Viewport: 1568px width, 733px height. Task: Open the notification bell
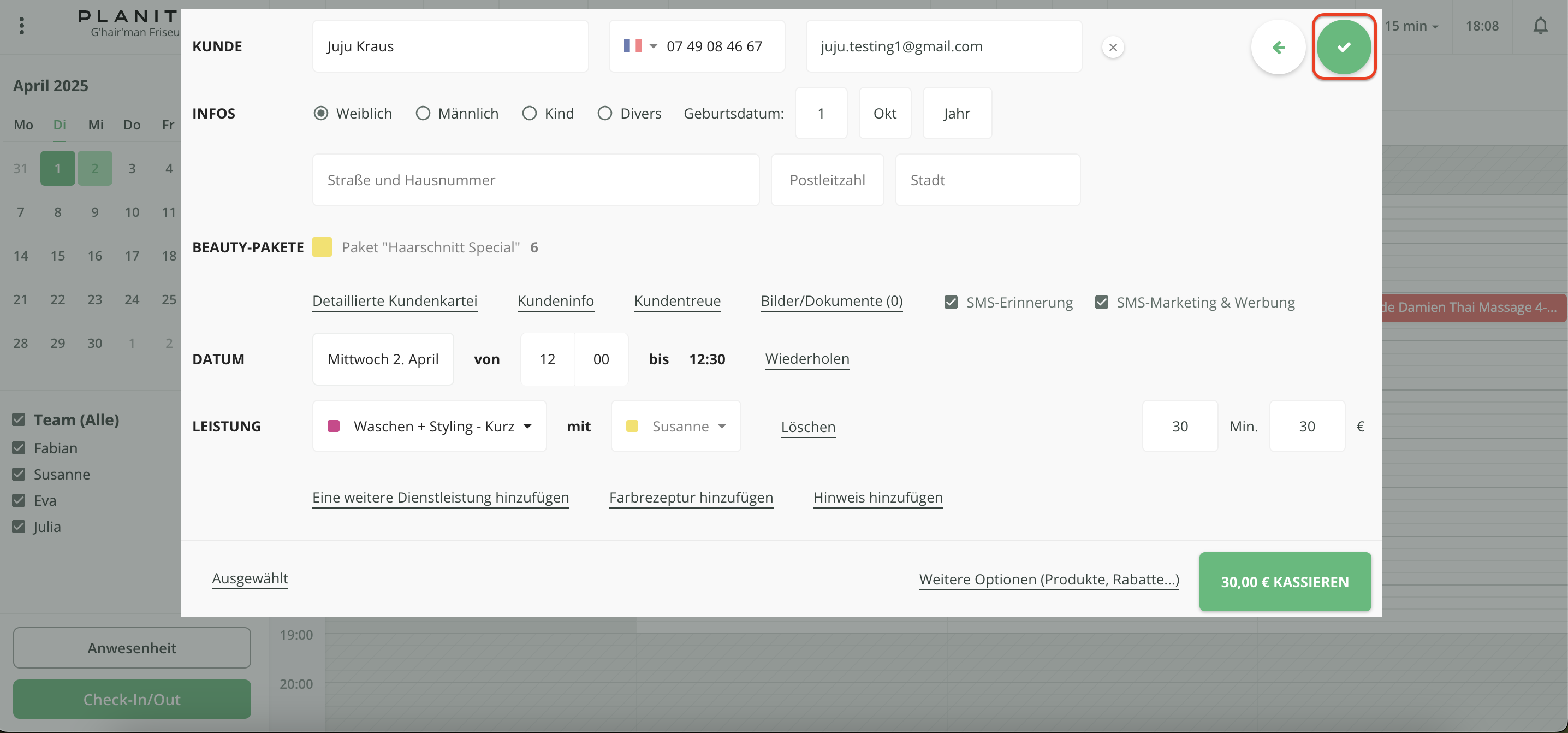[x=1540, y=26]
